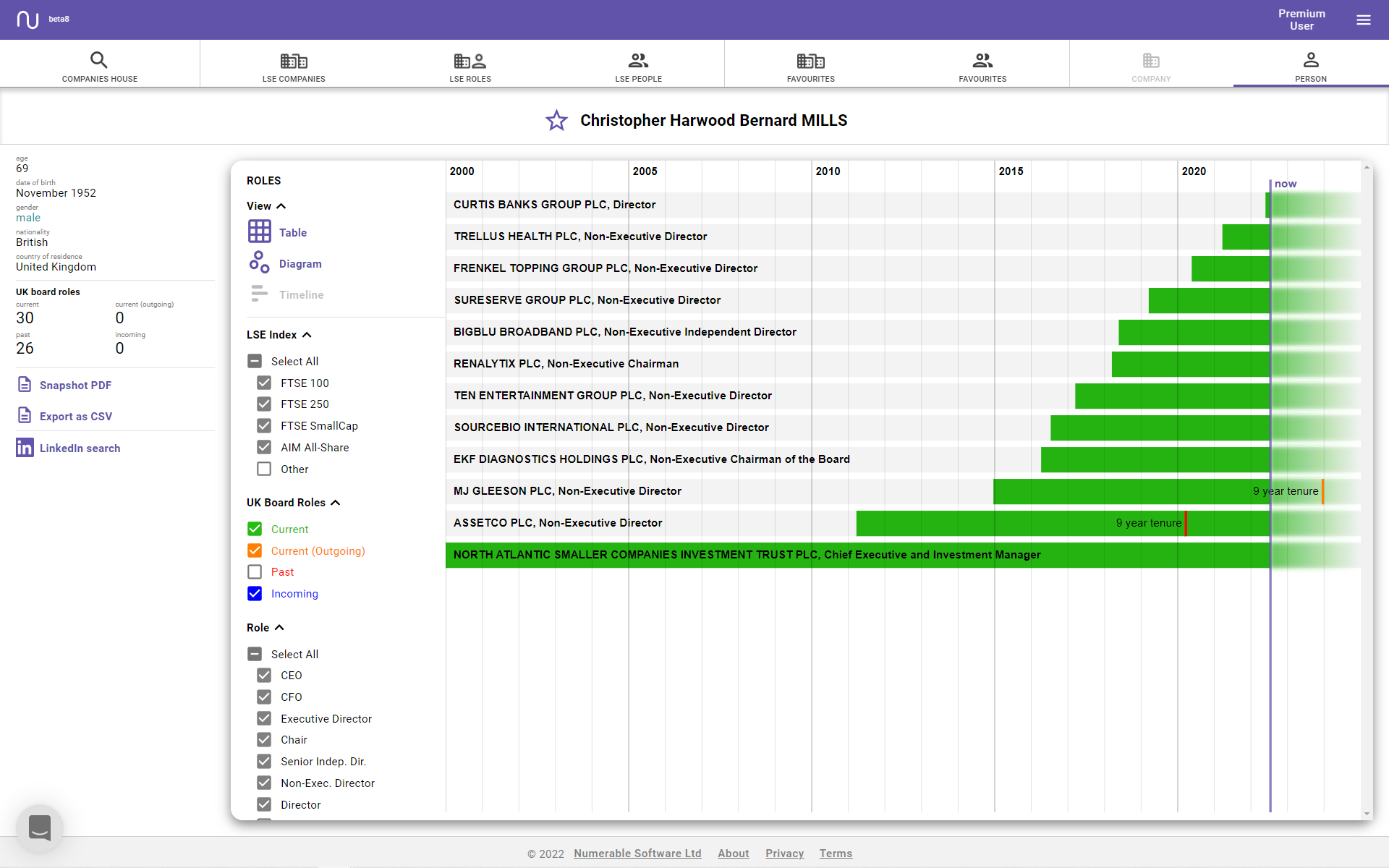The height and width of the screenshot is (868, 1389).
Task: Uncheck the FTSE 250 checkbox
Action: tap(264, 404)
